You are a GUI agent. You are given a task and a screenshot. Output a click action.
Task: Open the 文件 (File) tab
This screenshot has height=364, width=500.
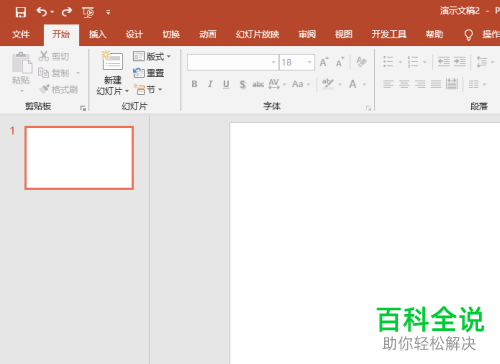coord(21,34)
